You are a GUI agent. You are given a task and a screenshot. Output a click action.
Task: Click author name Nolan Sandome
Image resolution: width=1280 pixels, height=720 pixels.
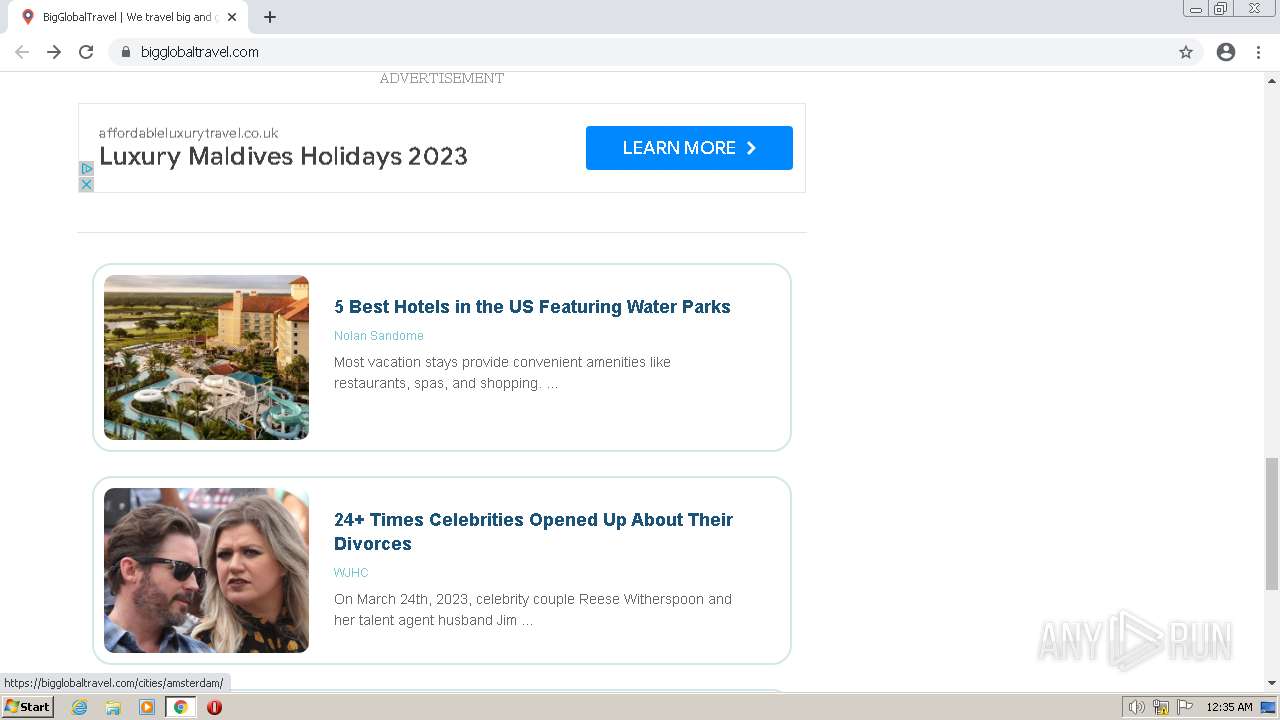[x=379, y=336]
